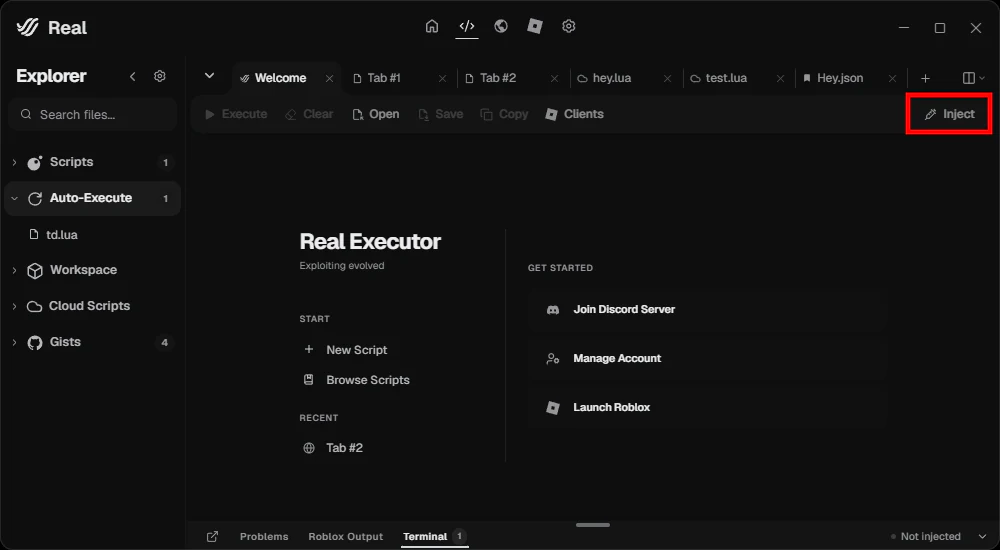Select the Auto-Execute tree item
1000x550 pixels.
(x=92, y=198)
